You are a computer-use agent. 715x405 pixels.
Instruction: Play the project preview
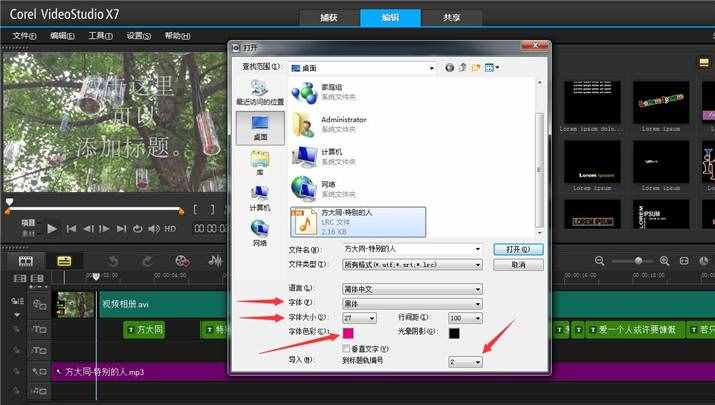tap(52, 228)
